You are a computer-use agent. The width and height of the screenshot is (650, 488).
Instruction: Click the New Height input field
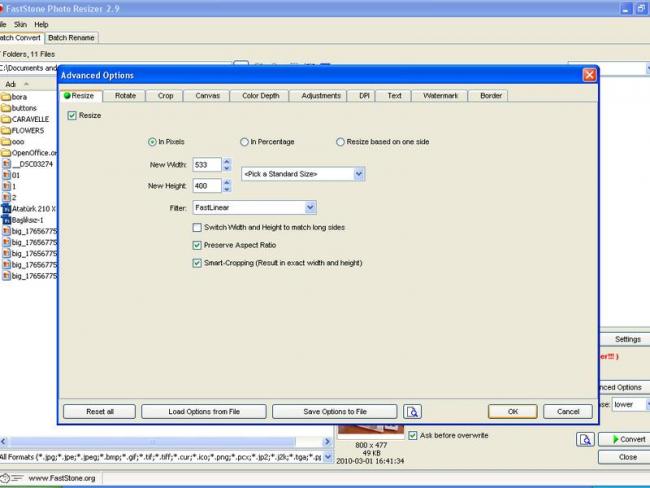pyautogui.click(x=207, y=186)
